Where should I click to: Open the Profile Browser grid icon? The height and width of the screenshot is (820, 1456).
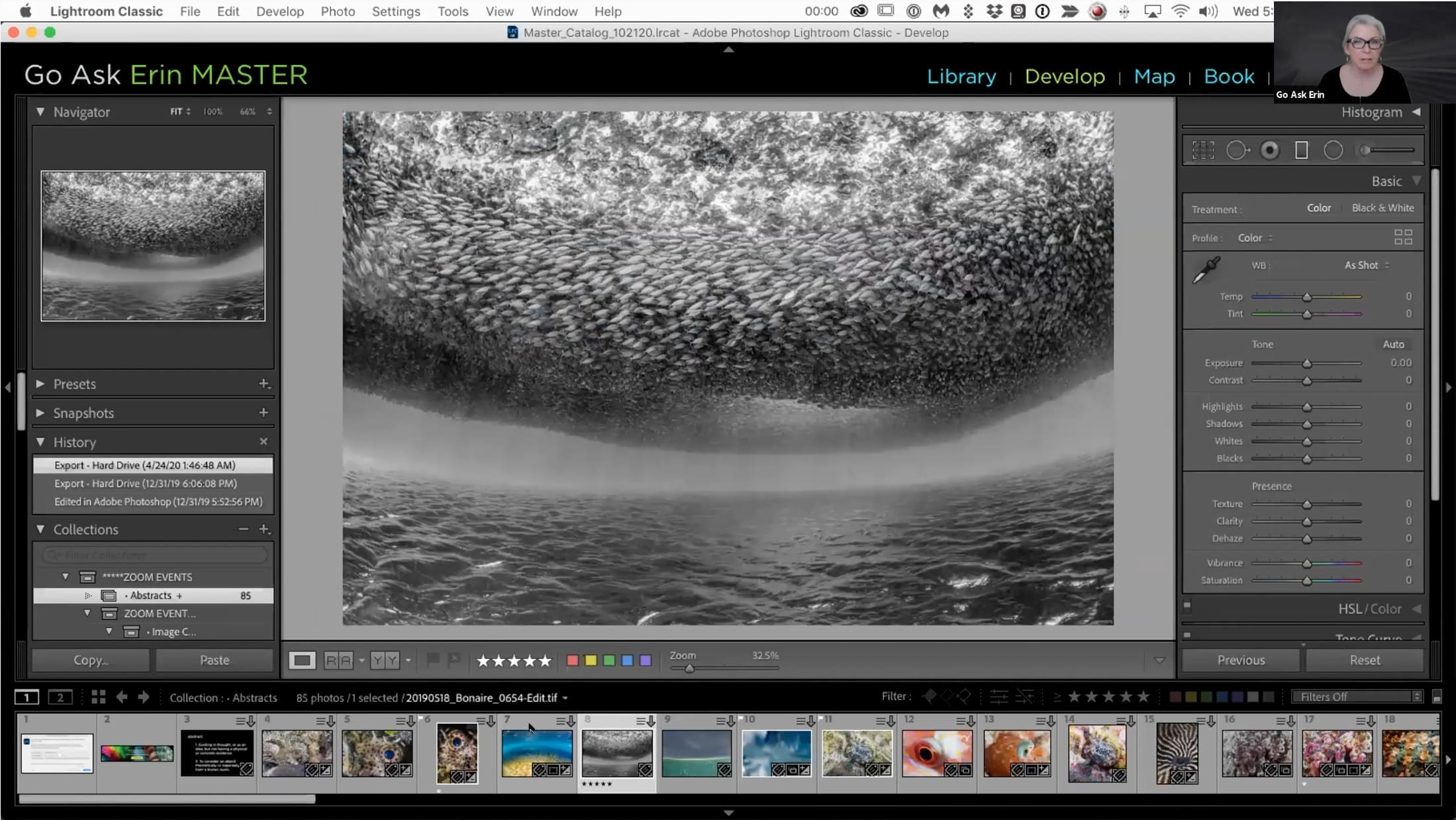point(1403,237)
